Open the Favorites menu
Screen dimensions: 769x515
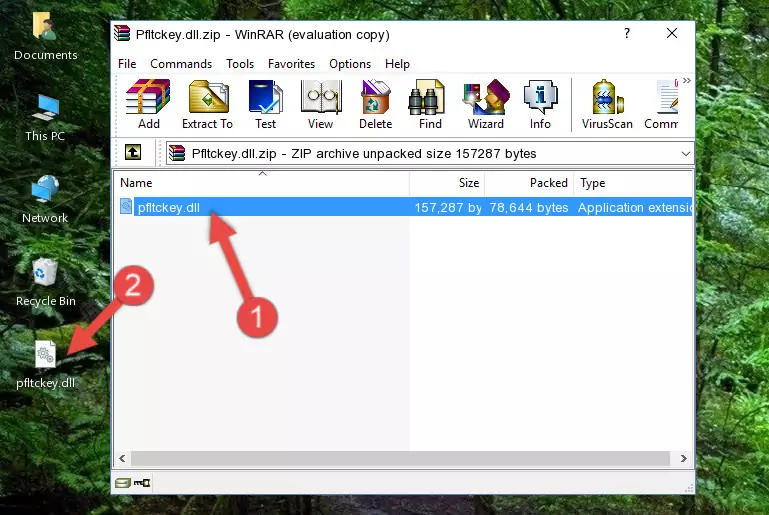291,64
